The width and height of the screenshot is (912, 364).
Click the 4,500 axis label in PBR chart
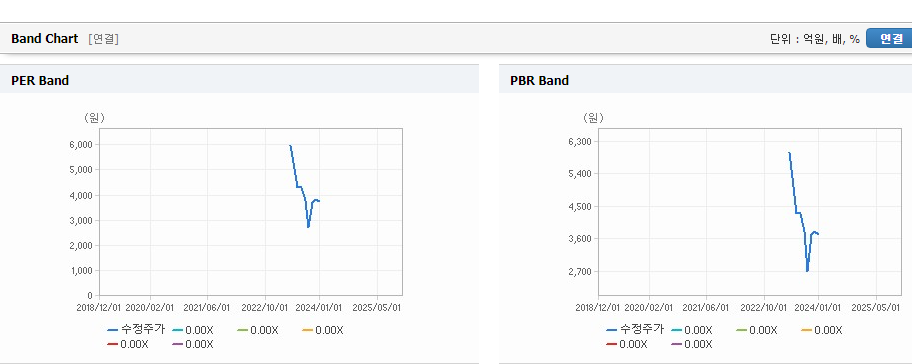pos(580,206)
